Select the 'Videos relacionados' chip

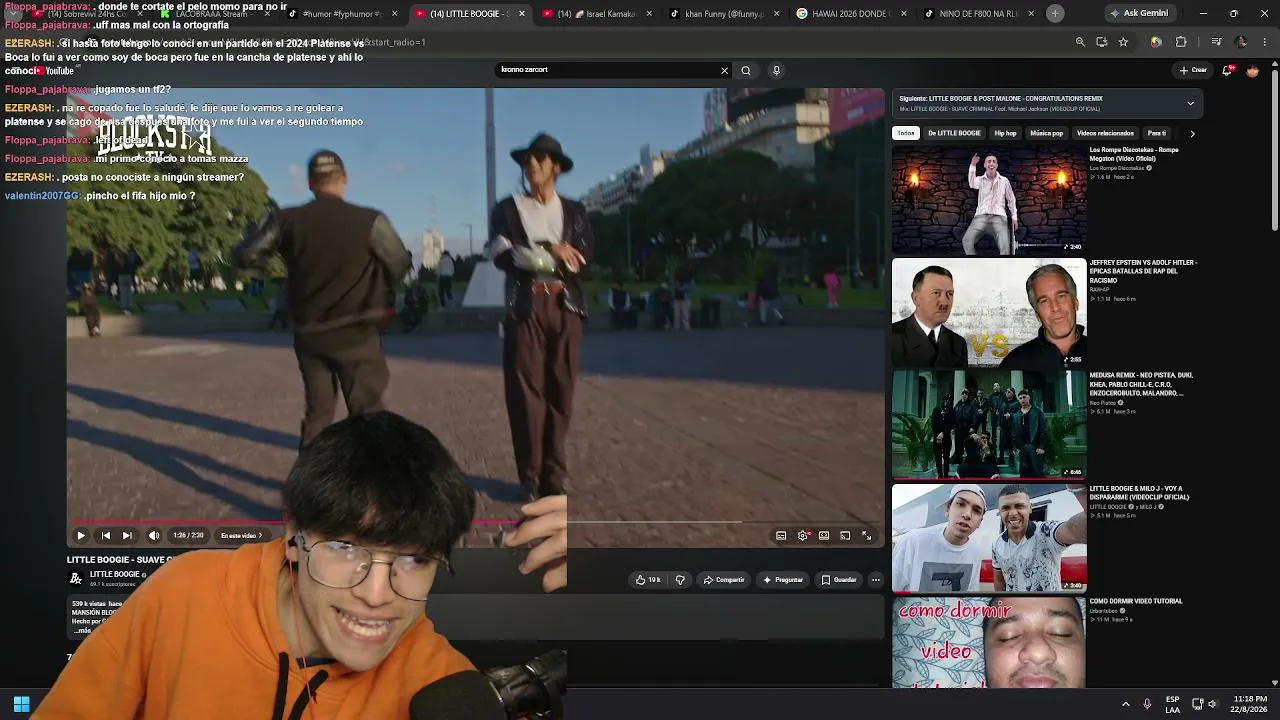pyautogui.click(x=1105, y=133)
